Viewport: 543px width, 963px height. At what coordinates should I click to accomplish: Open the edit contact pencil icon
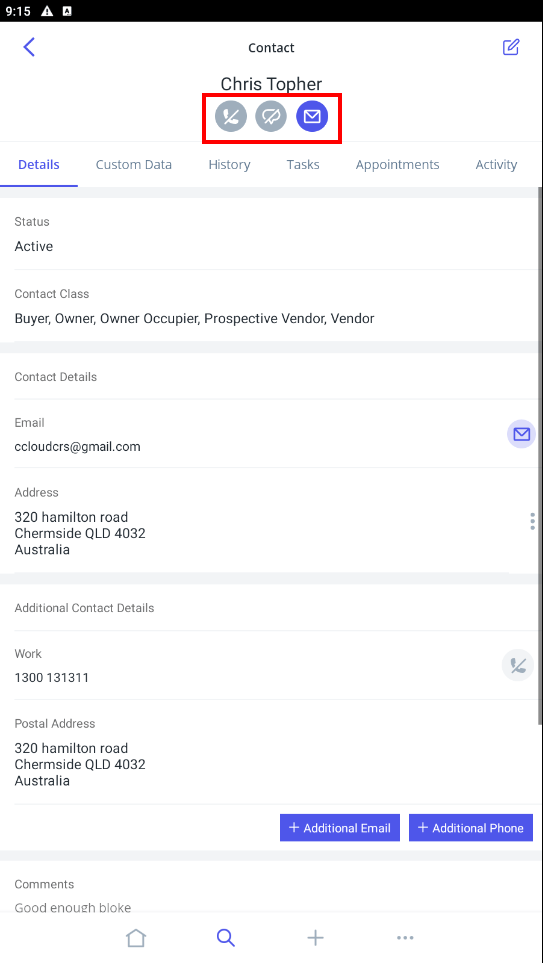click(x=511, y=47)
